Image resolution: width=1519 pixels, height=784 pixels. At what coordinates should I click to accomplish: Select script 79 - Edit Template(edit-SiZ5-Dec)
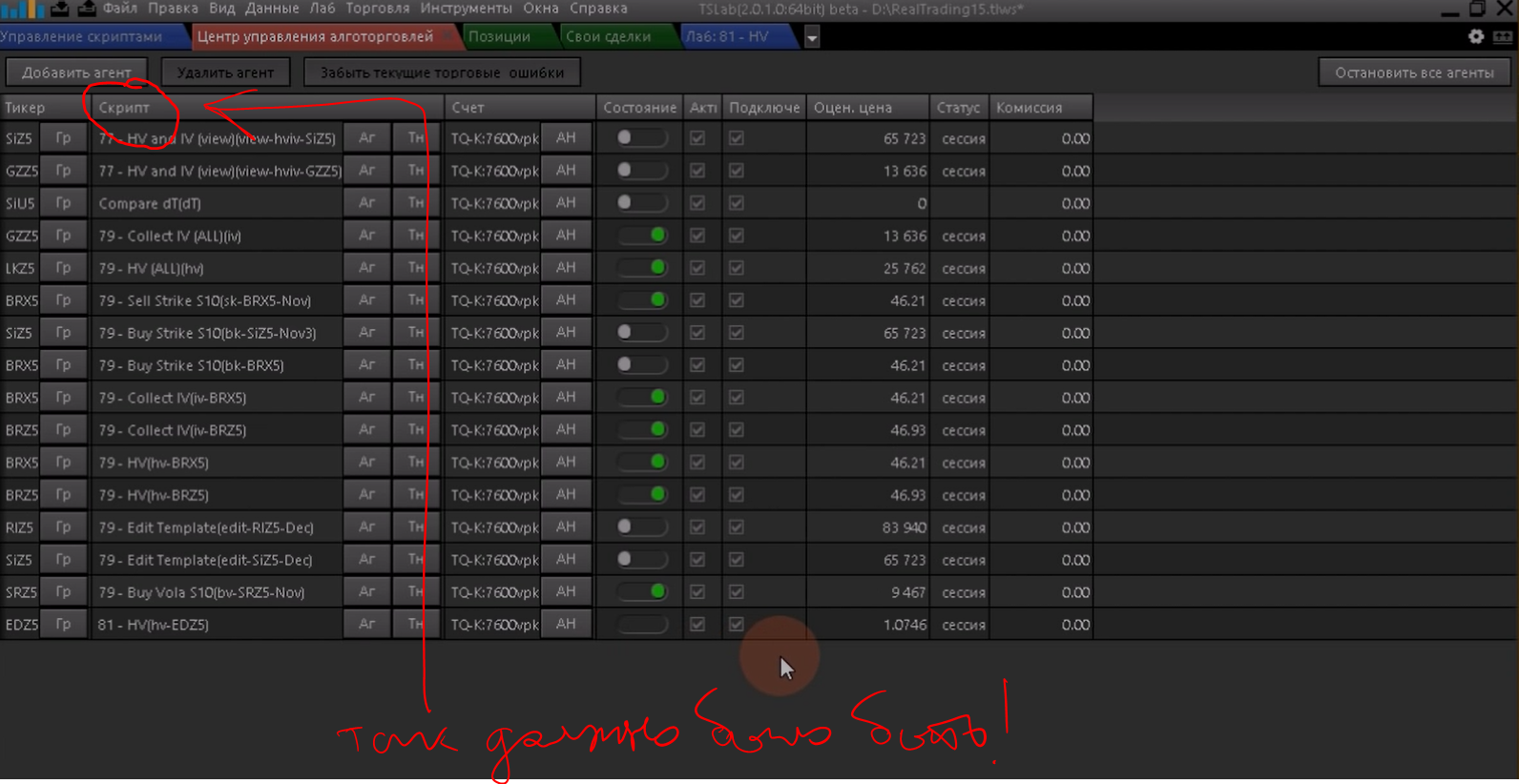click(x=205, y=560)
